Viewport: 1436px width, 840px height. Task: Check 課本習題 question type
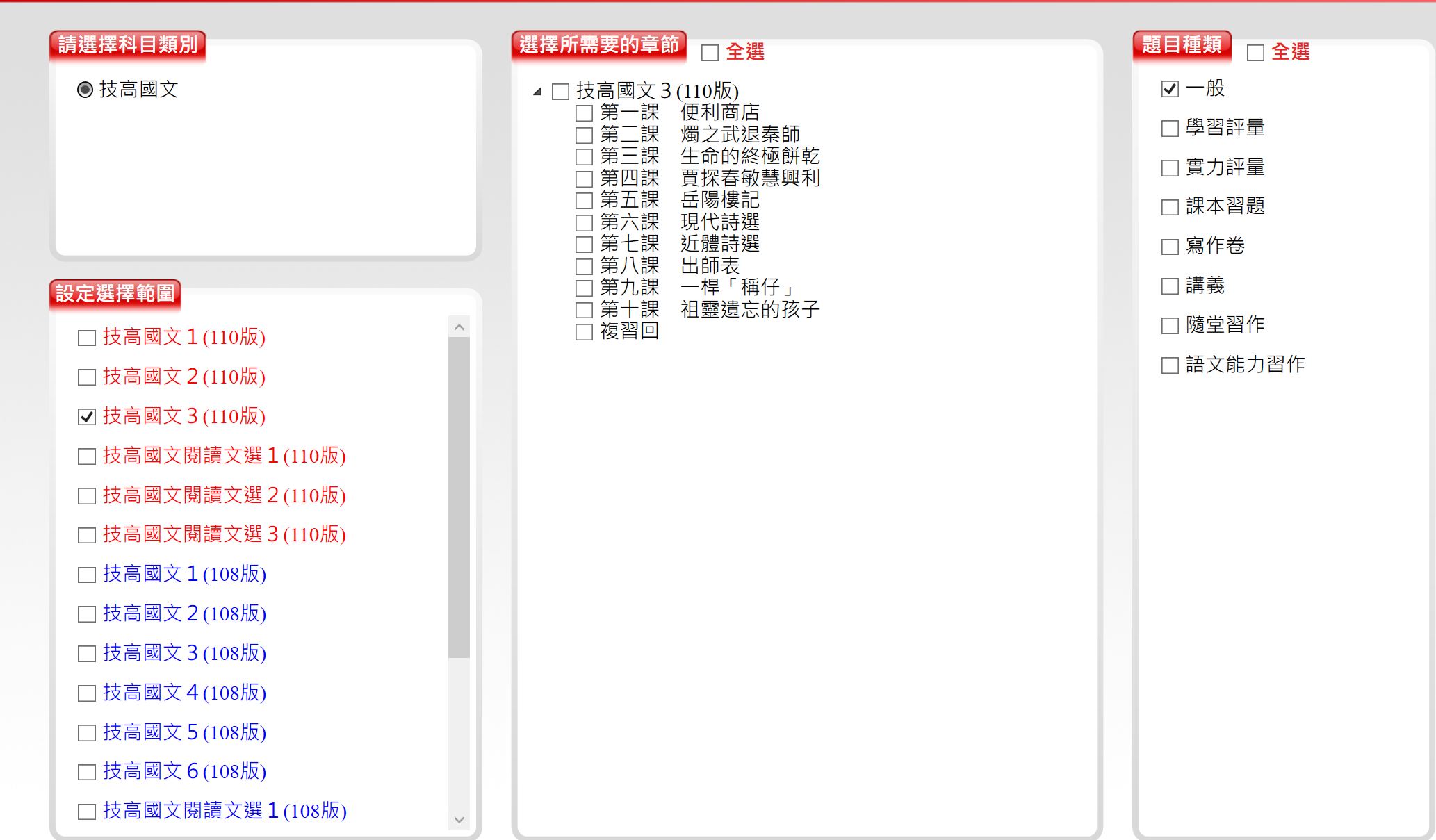point(1170,207)
